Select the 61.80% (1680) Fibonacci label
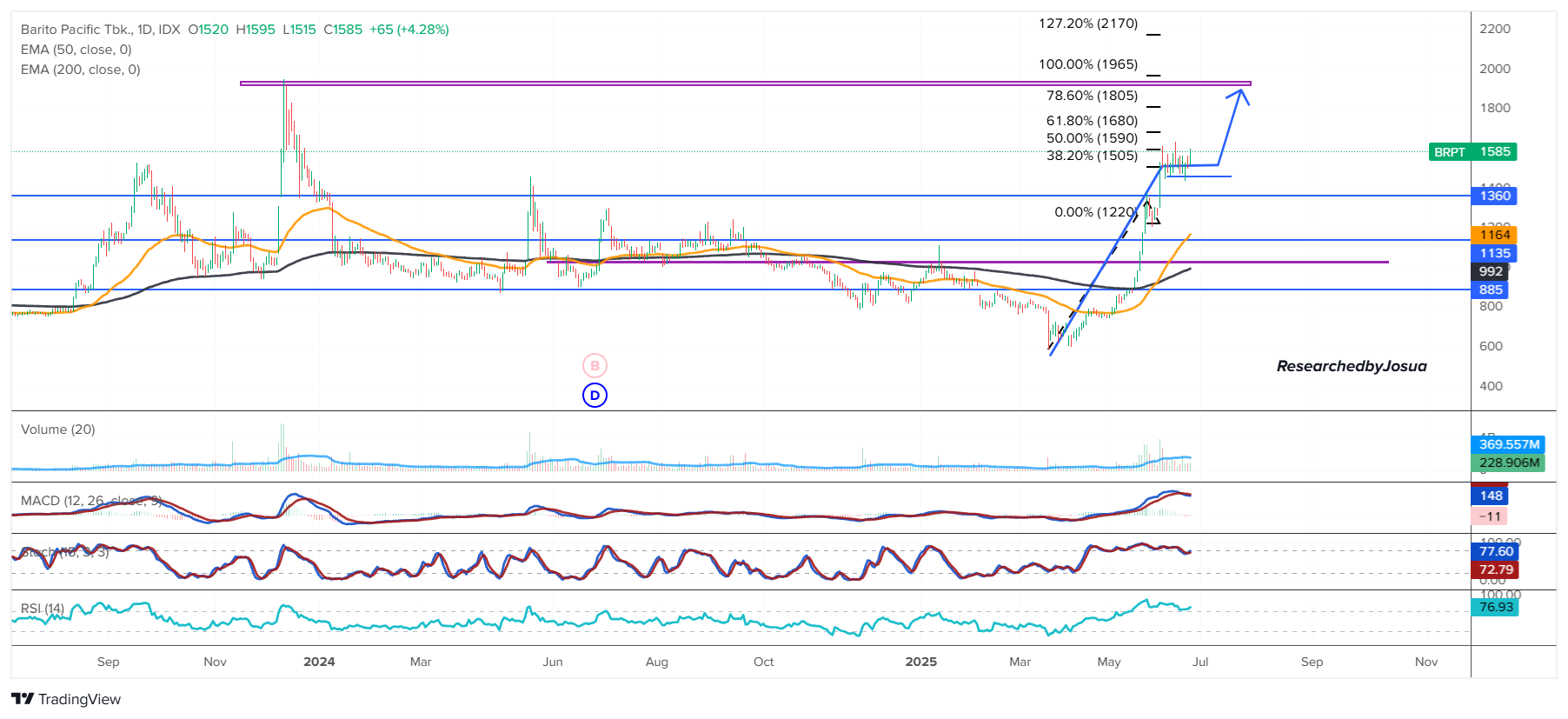Screen dimensions: 1568x719 (1093, 121)
